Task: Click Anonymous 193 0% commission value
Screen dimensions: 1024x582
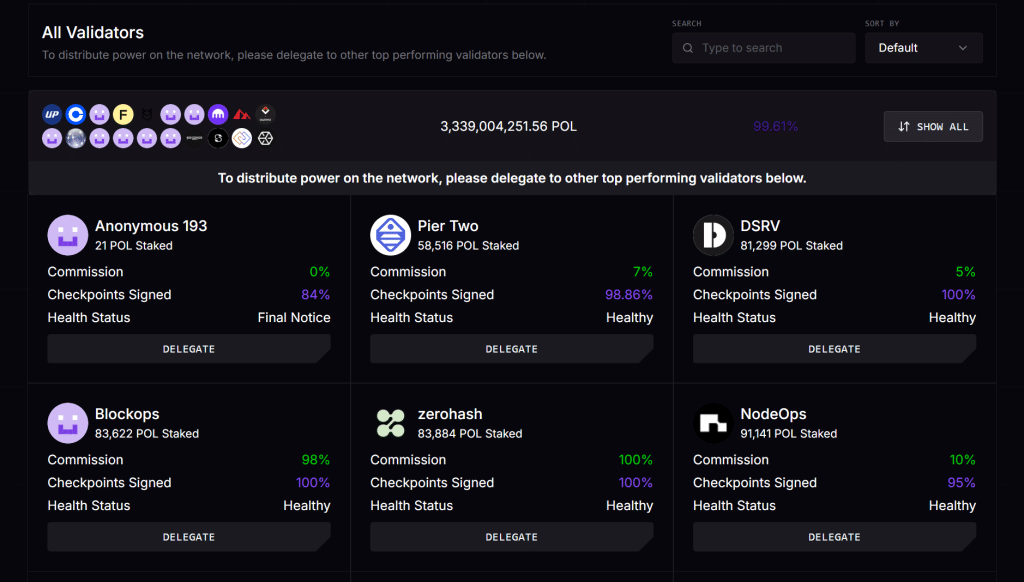Action: pyautogui.click(x=319, y=272)
